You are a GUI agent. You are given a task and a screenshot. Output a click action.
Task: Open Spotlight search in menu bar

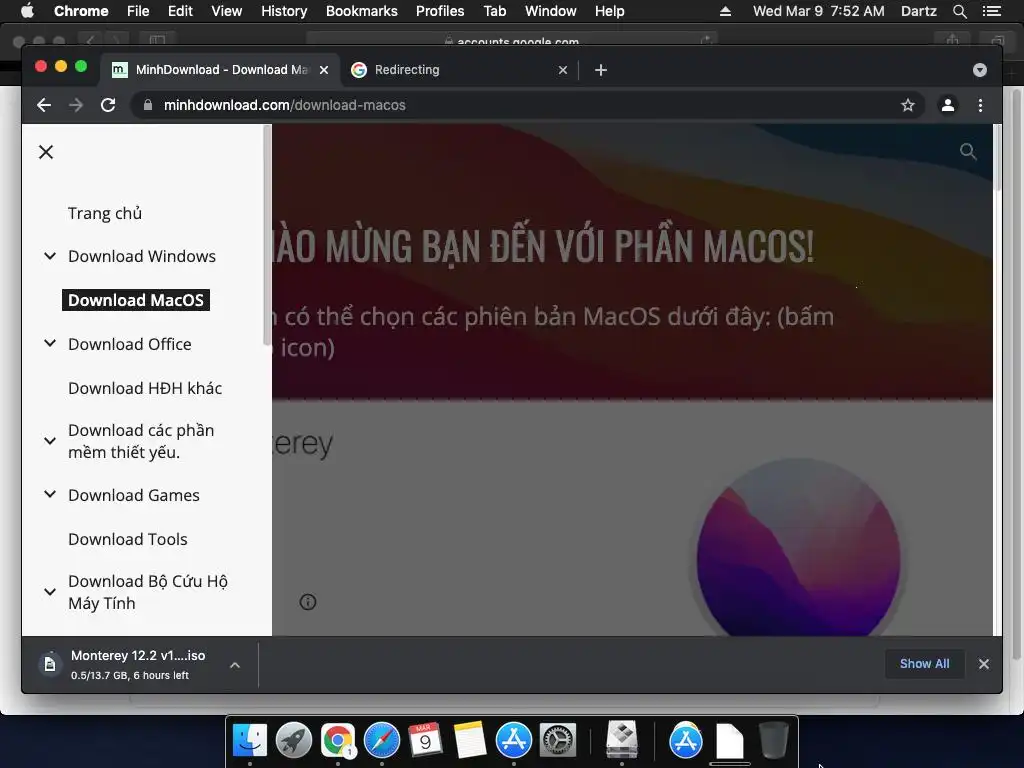click(959, 11)
